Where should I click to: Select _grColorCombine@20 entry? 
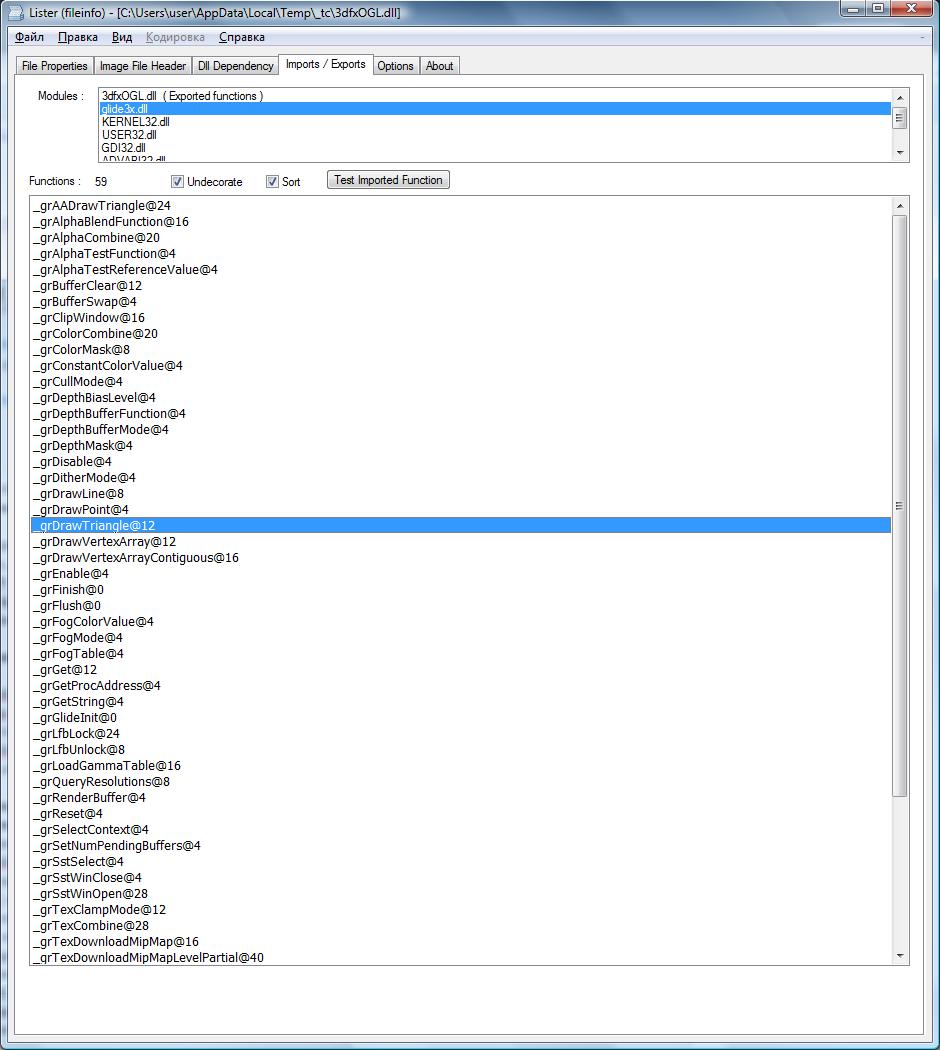[461, 333]
